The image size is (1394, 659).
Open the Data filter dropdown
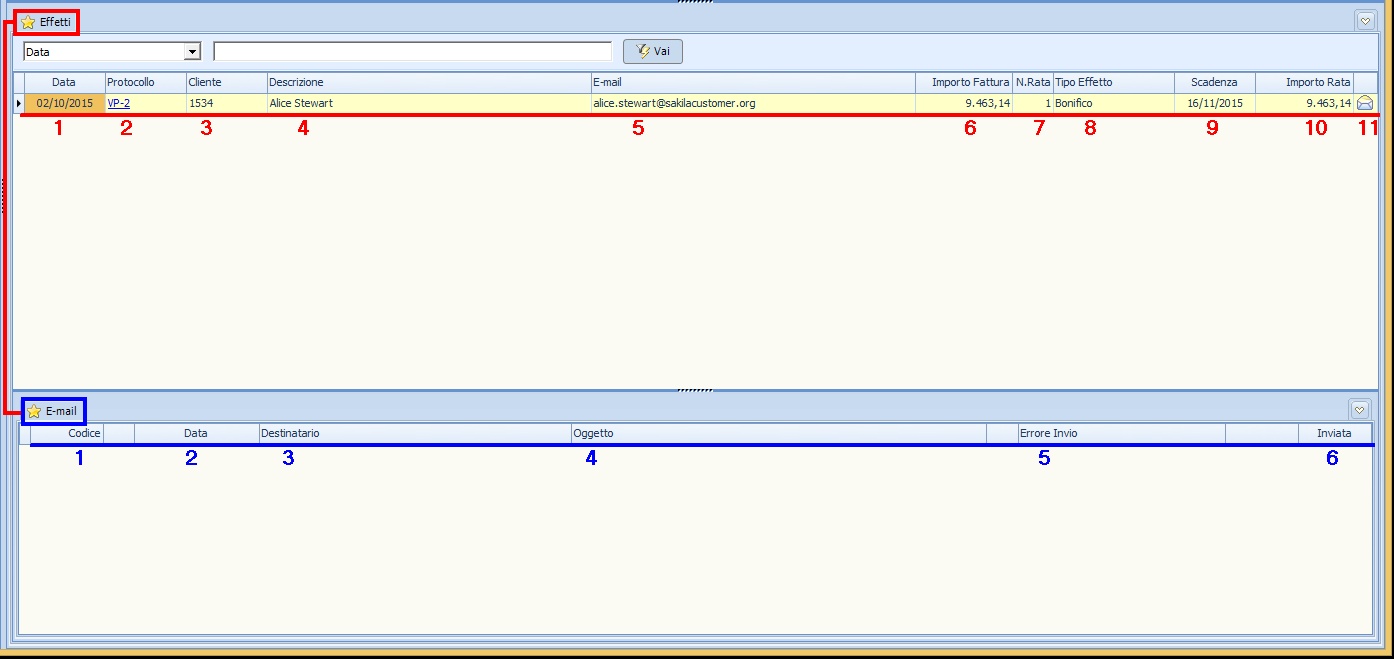pos(193,52)
